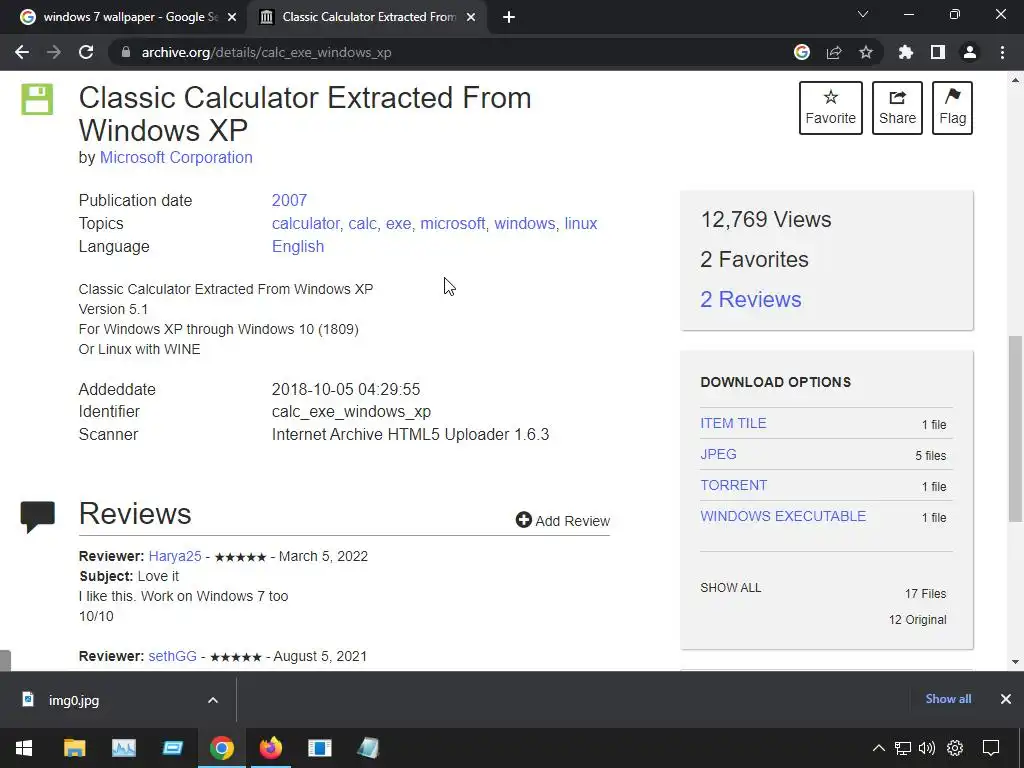Viewport: 1024px width, 768px height.
Task: Click the 12 Original count
Action: point(917,620)
